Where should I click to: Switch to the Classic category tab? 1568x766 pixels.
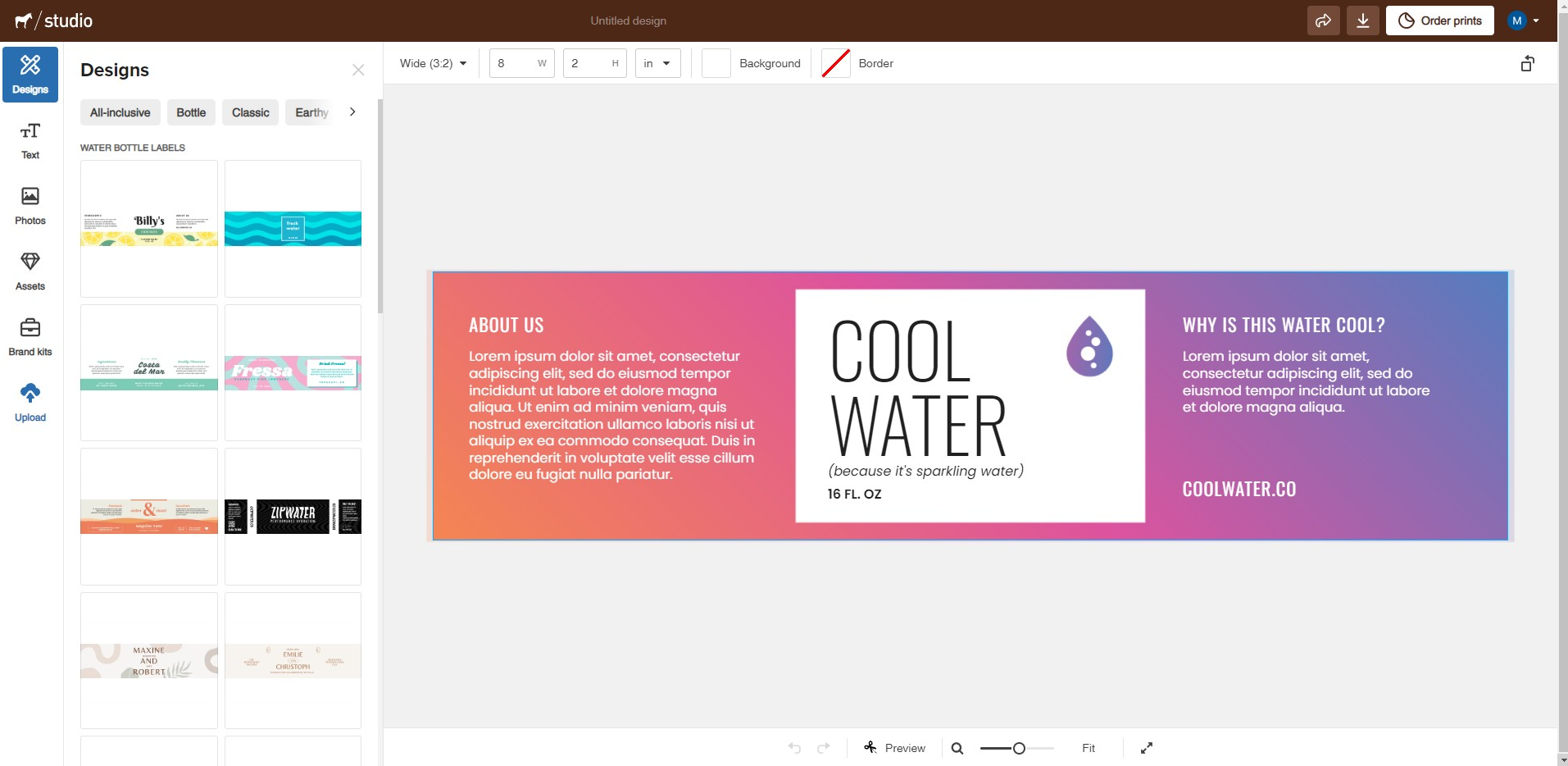click(x=250, y=112)
